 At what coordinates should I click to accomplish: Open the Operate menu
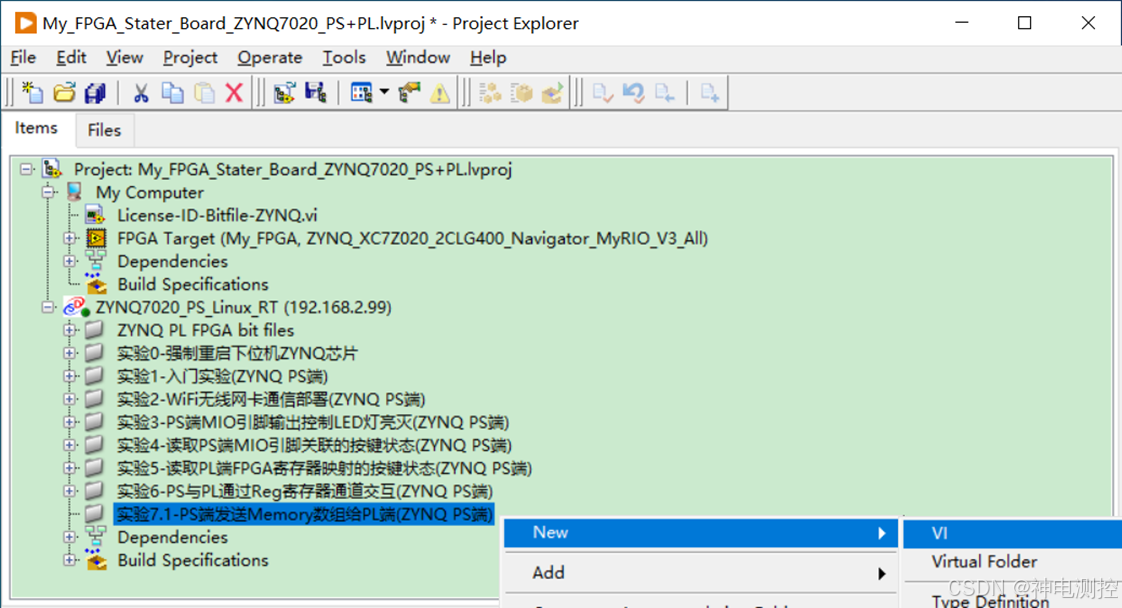point(270,57)
